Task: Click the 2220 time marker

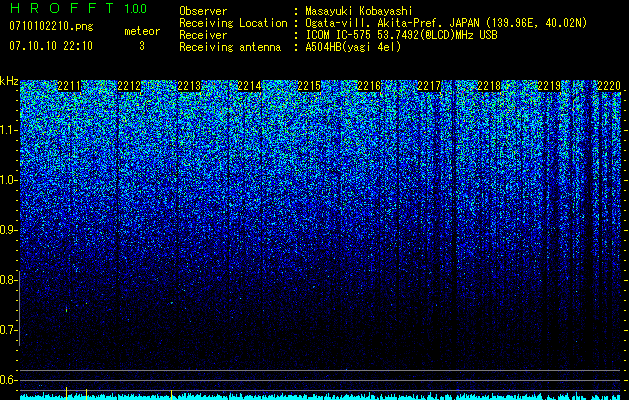Action: point(609,86)
